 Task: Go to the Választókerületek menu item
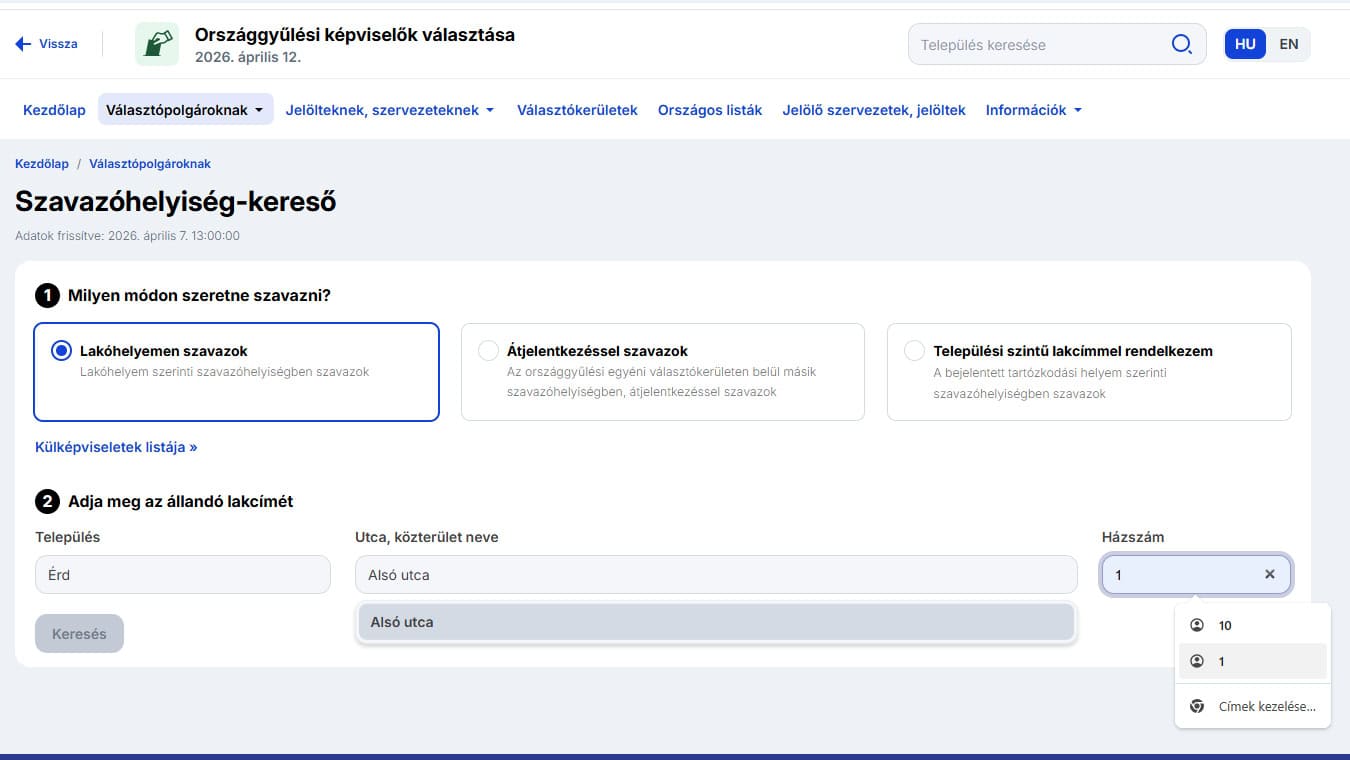click(x=577, y=110)
